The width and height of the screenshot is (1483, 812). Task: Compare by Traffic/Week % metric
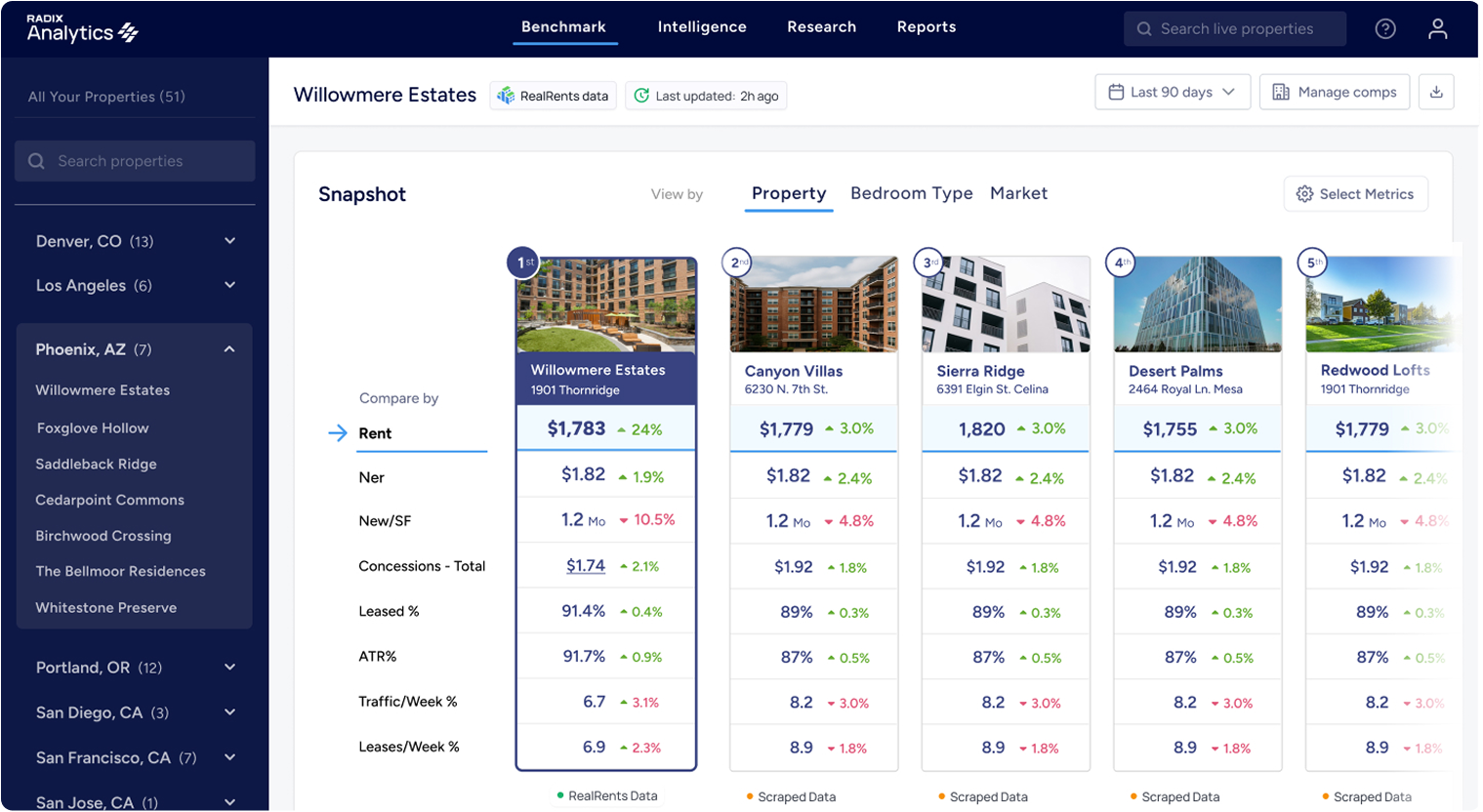point(407,702)
